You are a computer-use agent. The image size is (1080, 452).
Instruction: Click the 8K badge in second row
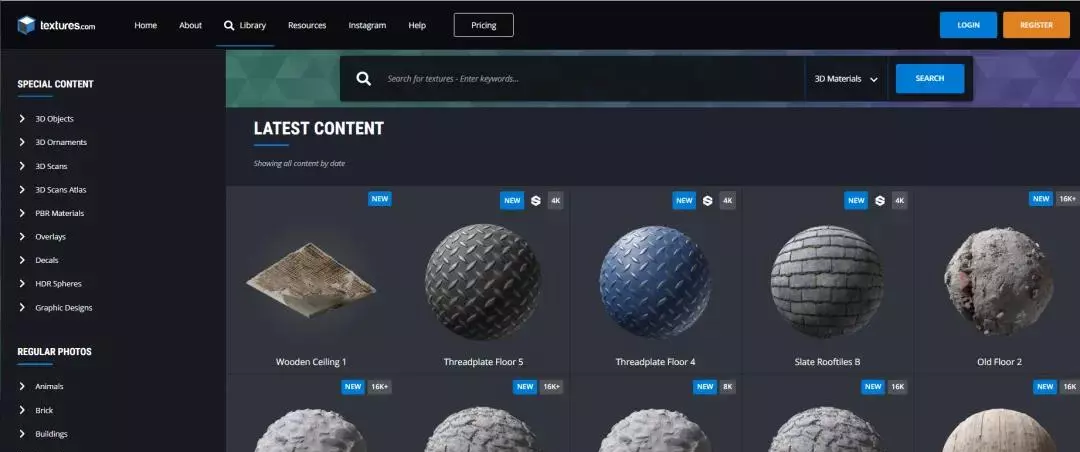click(727, 387)
